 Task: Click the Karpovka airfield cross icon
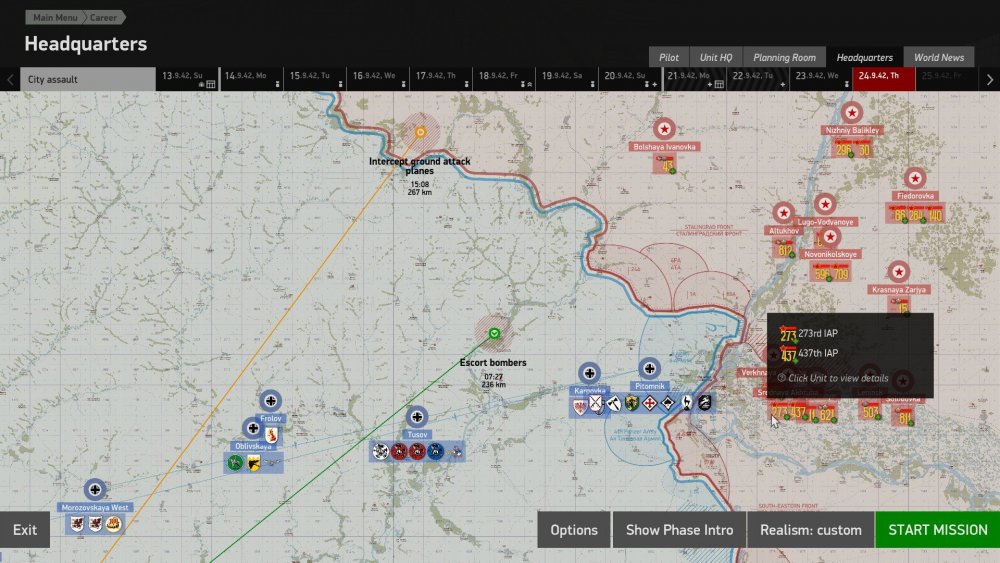coord(589,373)
